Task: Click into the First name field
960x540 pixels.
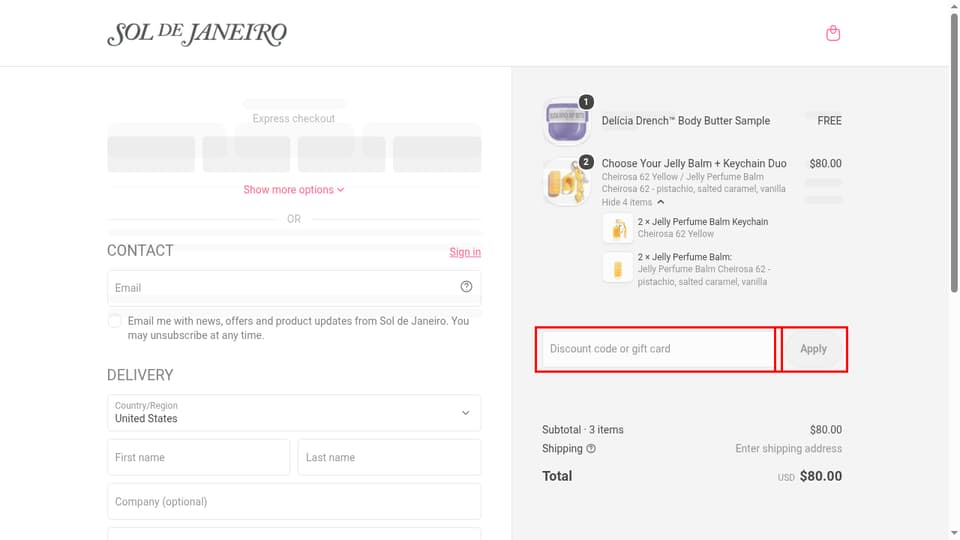Action: (198, 457)
